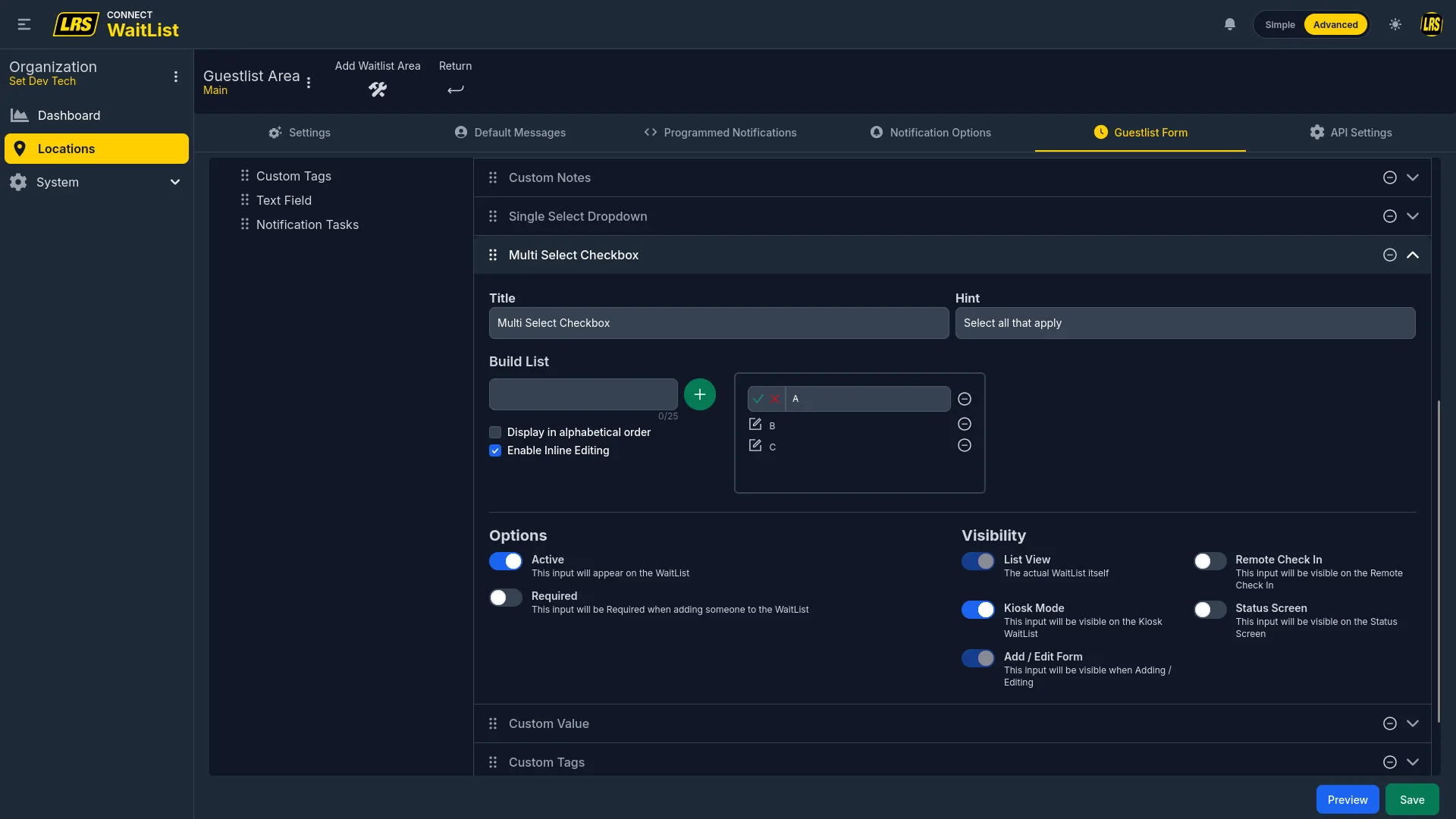Edit list item B with pencil icon
Image resolution: width=1456 pixels, height=819 pixels.
[755, 425]
